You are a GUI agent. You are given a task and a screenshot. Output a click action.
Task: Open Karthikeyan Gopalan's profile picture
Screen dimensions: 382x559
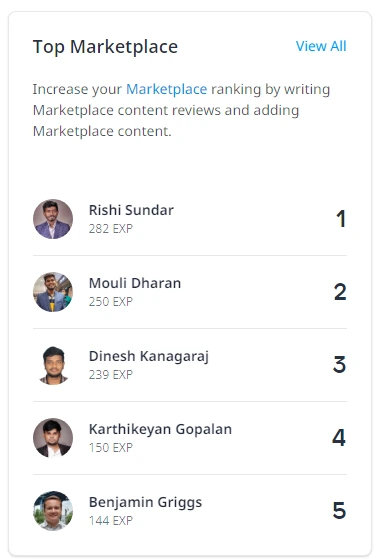(53, 438)
